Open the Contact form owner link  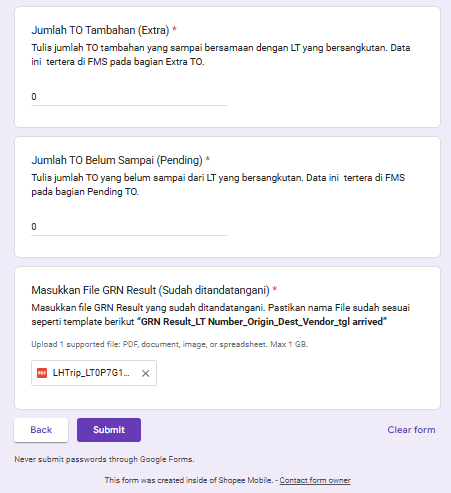315,480
